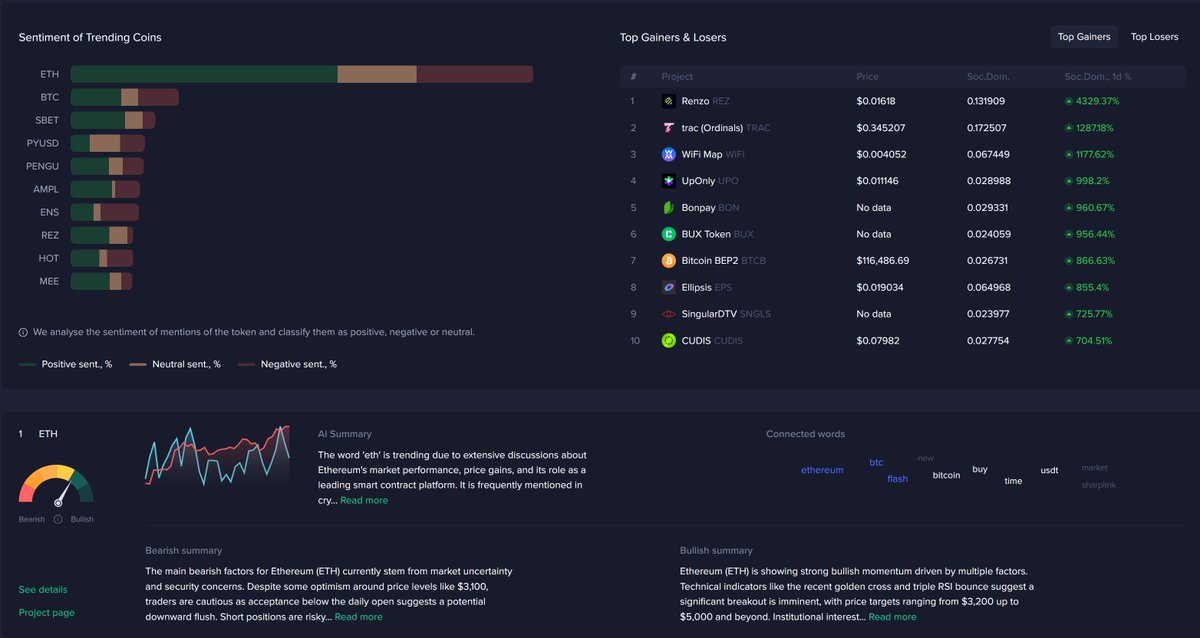Click the trac (Ordinals) project logo

coord(669,128)
